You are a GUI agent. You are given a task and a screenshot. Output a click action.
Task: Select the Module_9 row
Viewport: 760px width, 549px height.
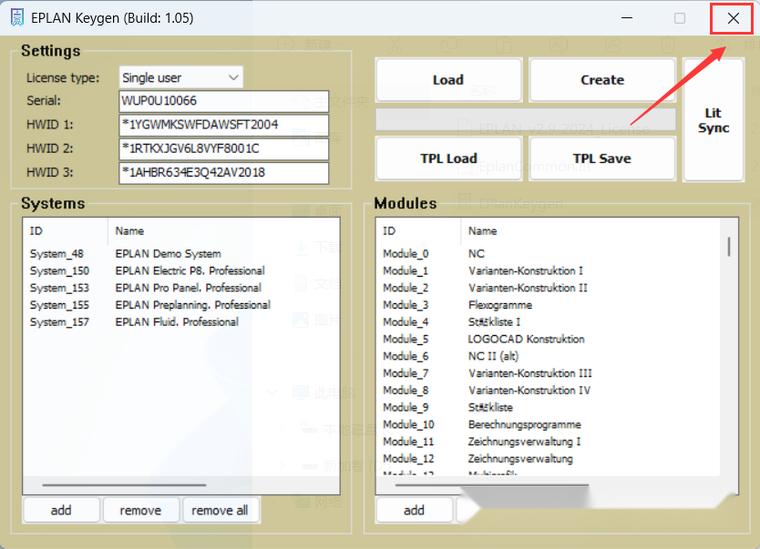[x=548, y=408]
